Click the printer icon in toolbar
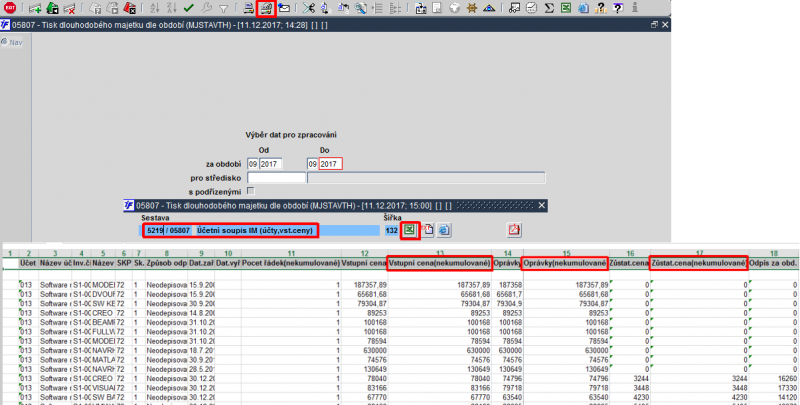This screenshot has height=405, width=800. pos(248,8)
